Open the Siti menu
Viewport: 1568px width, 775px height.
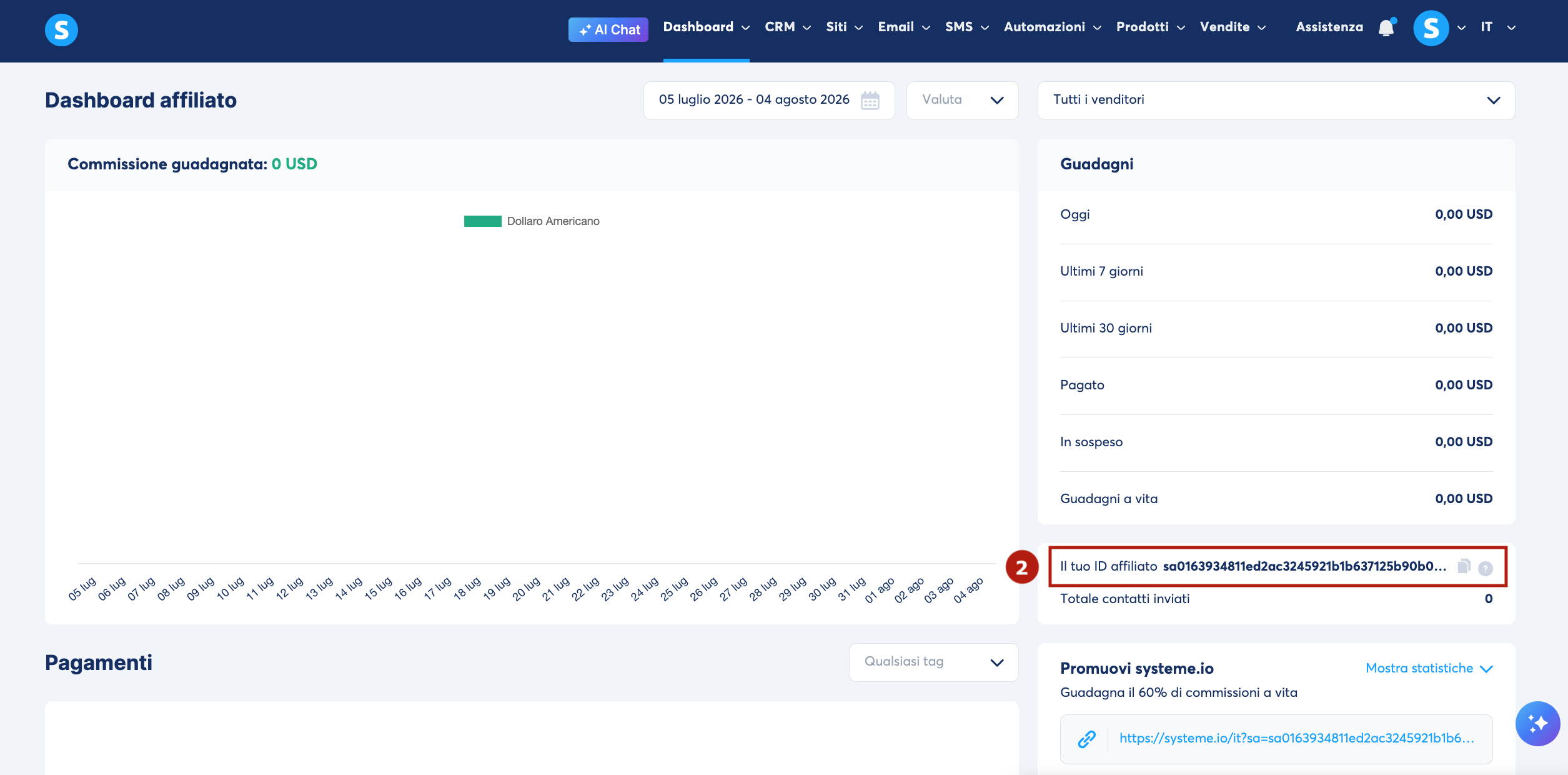844,27
